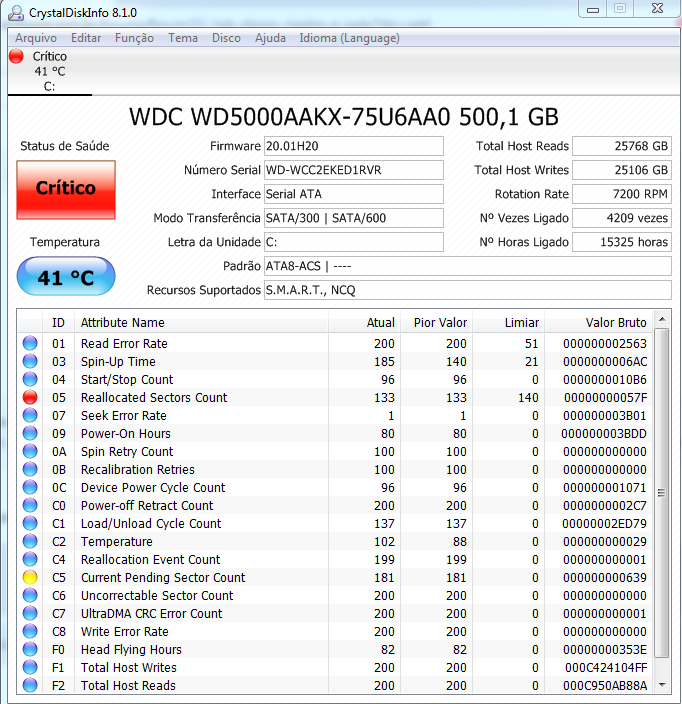Click the blue status icon for Read Error Rate
Viewport: 682px width, 704px height.
30,343
